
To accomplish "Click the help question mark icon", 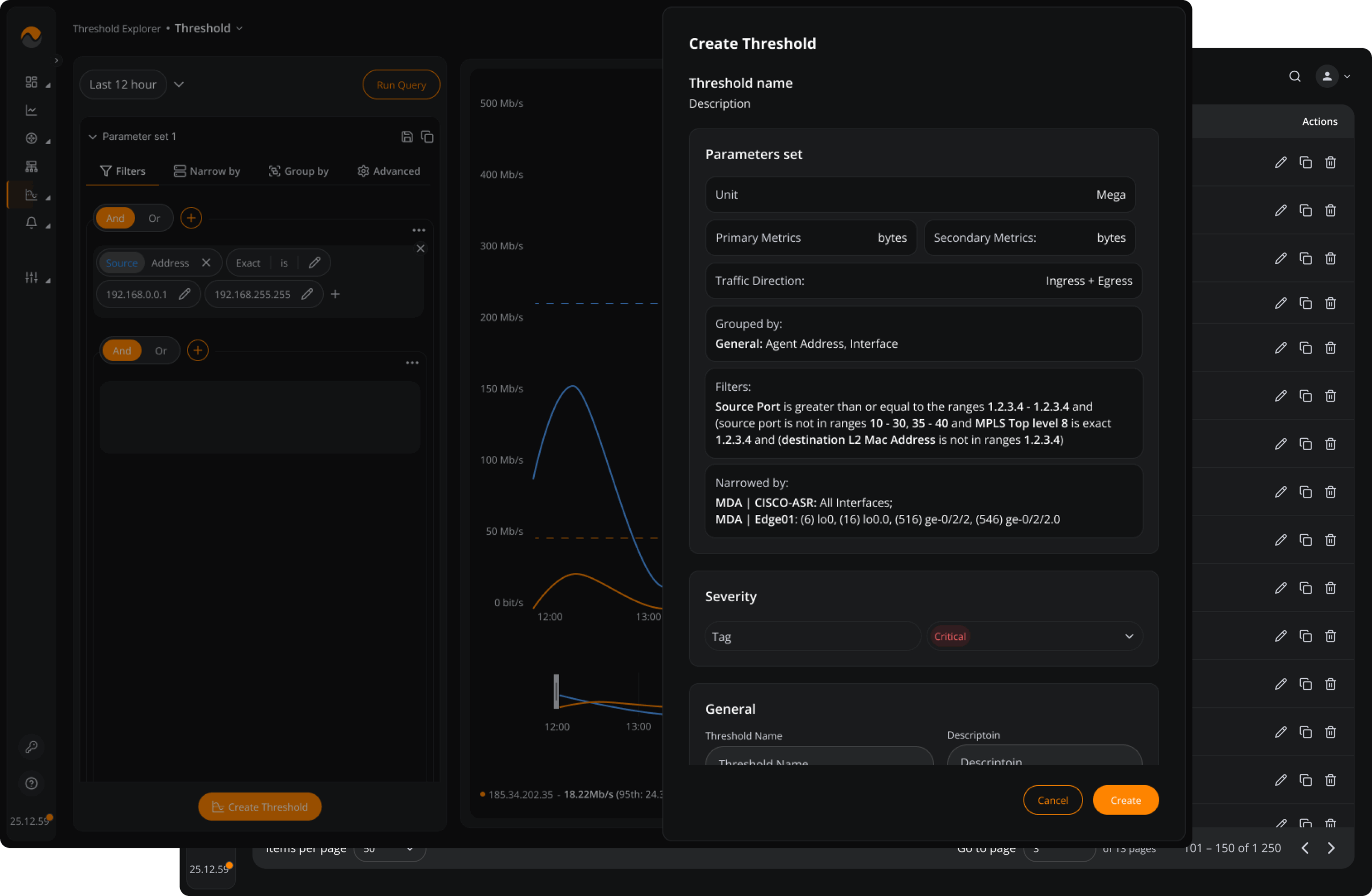I will [x=31, y=783].
